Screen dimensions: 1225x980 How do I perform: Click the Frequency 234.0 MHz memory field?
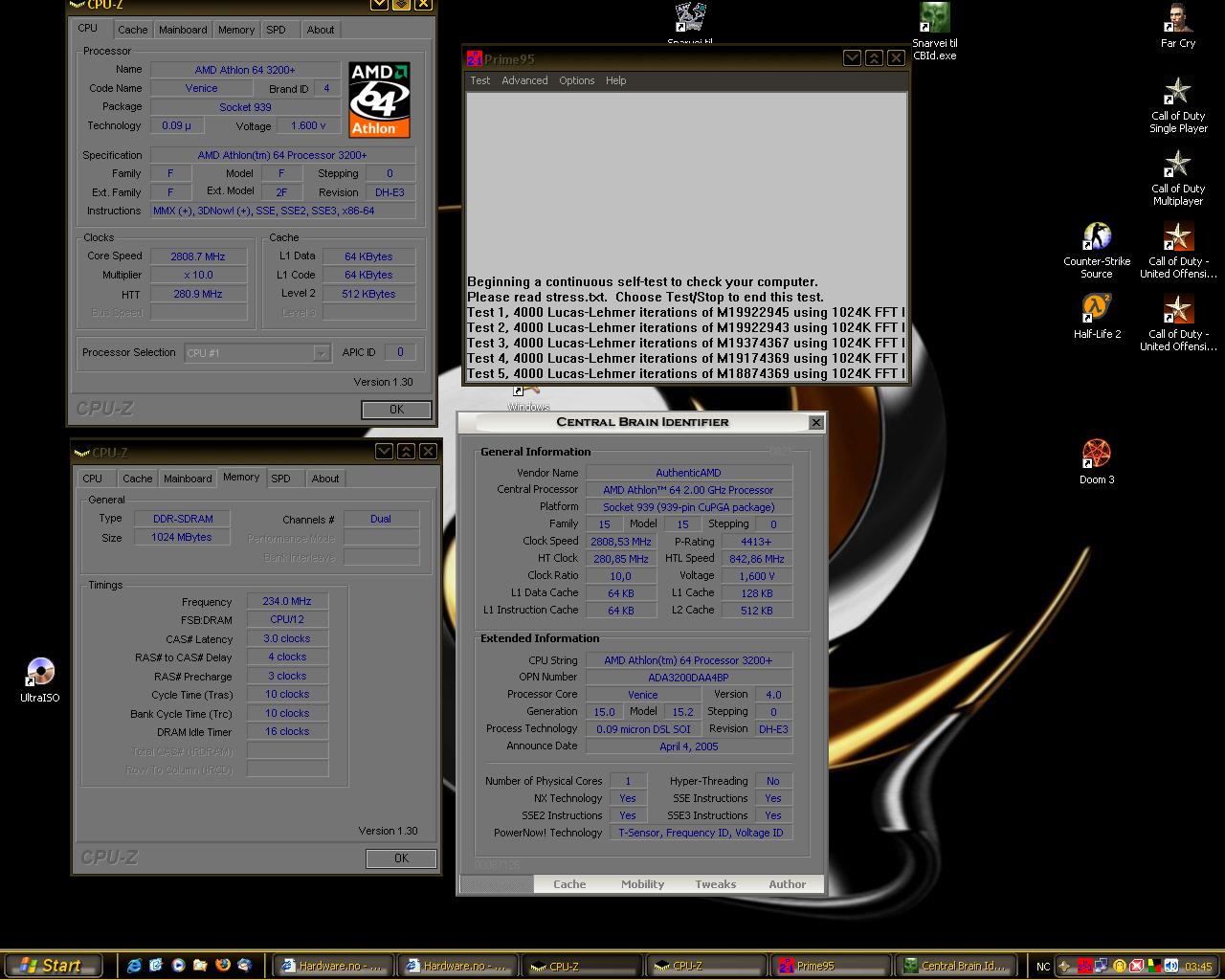[287, 601]
